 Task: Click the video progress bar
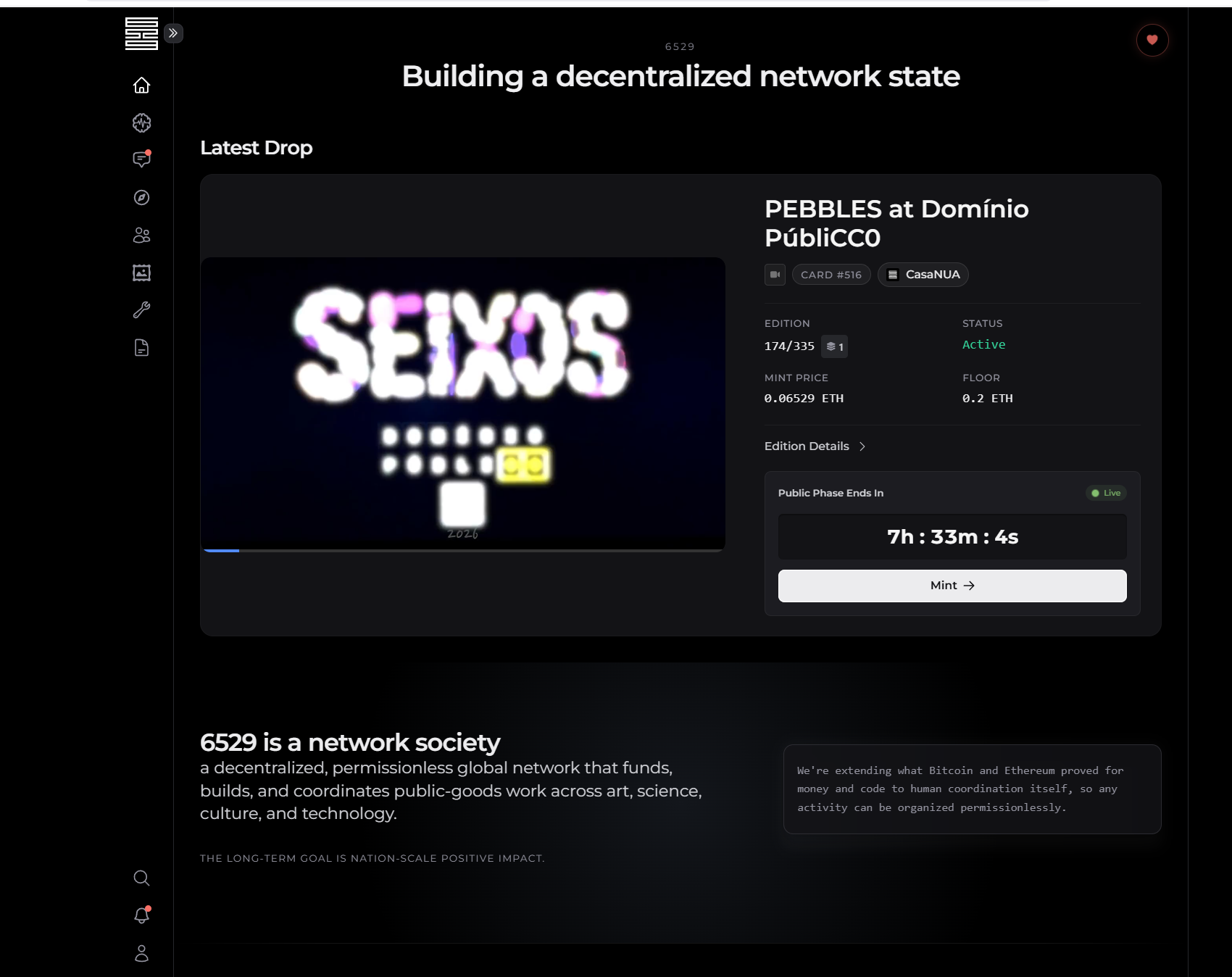(x=463, y=551)
